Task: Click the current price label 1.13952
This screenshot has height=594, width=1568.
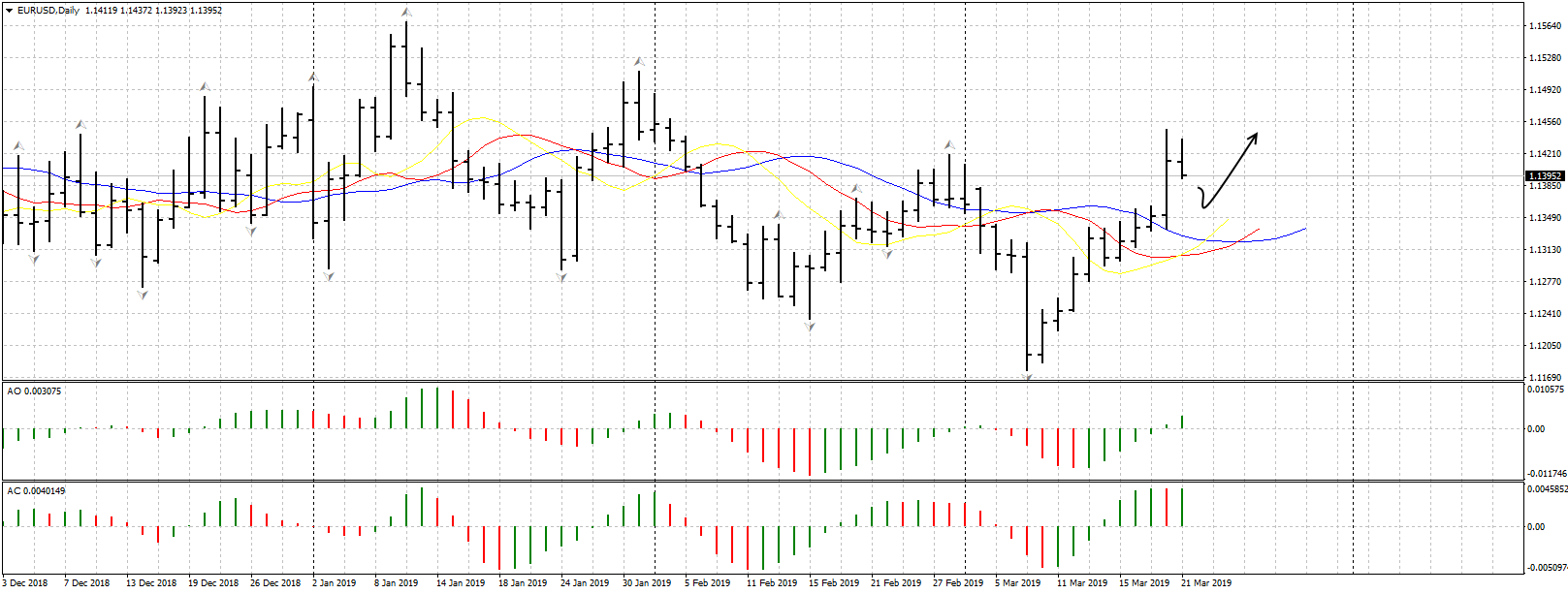Action: point(1544,176)
